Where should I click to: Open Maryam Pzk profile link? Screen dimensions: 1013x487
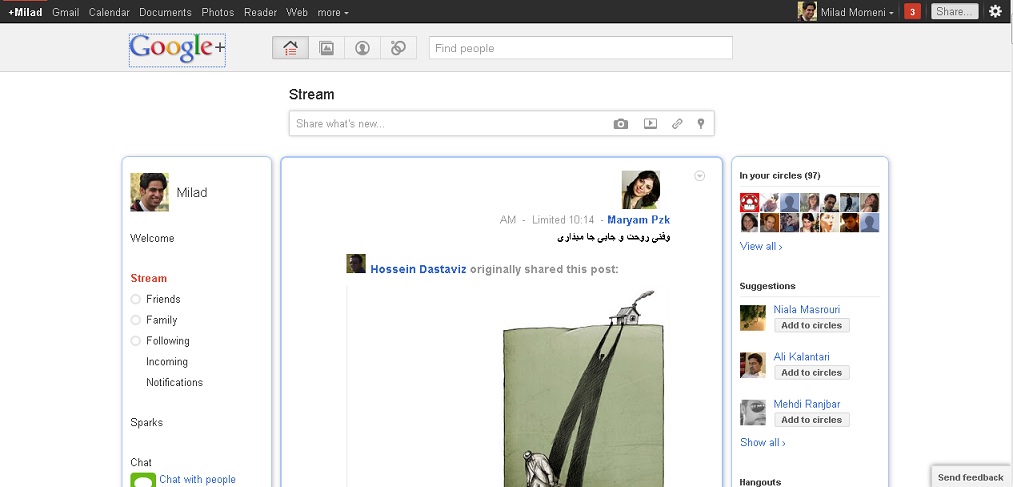click(638, 220)
